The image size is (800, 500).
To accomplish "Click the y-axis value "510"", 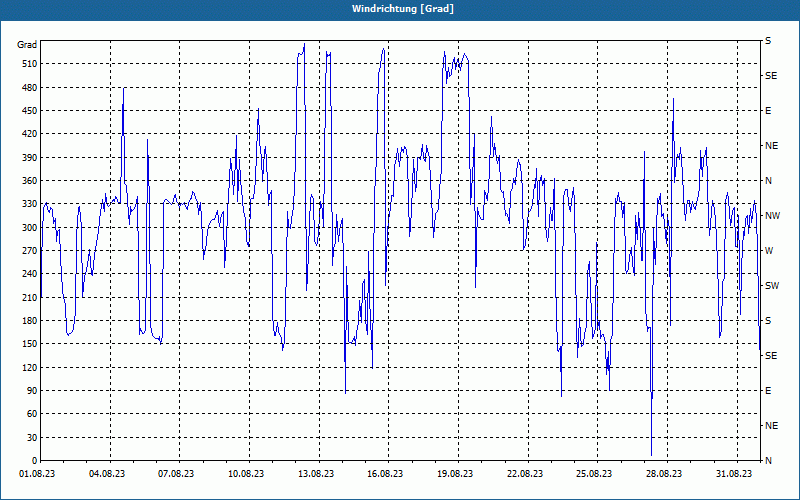I will 29,64.
